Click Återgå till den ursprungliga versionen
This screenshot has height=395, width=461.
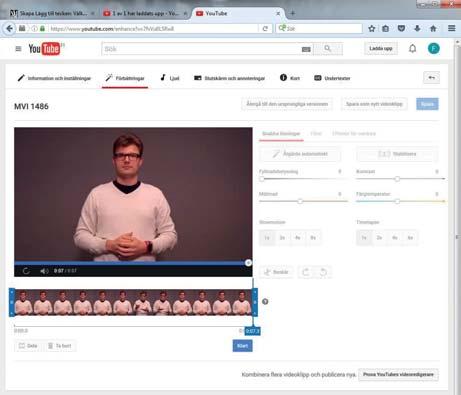click(287, 104)
